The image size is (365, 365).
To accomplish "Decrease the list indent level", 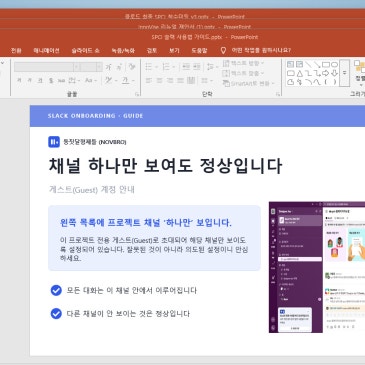I will (x=186, y=67).
